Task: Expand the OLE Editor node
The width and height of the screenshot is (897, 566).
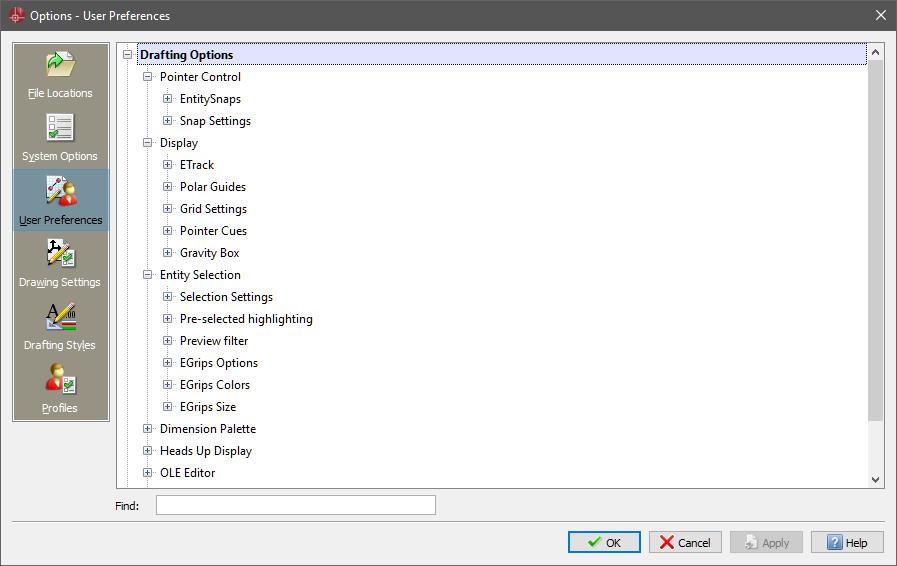Action: coord(148,473)
